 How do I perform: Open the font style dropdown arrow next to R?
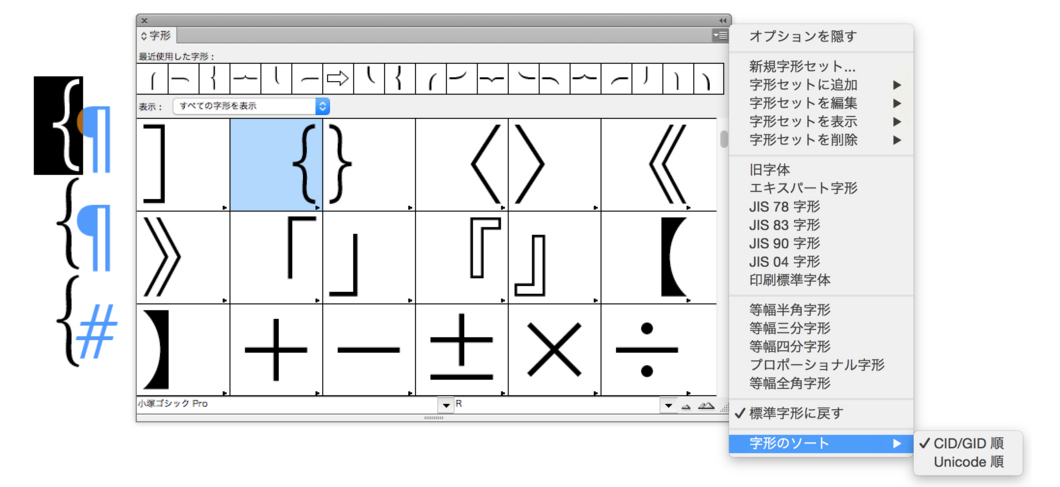pyautogui.click(x=669, y=404)
